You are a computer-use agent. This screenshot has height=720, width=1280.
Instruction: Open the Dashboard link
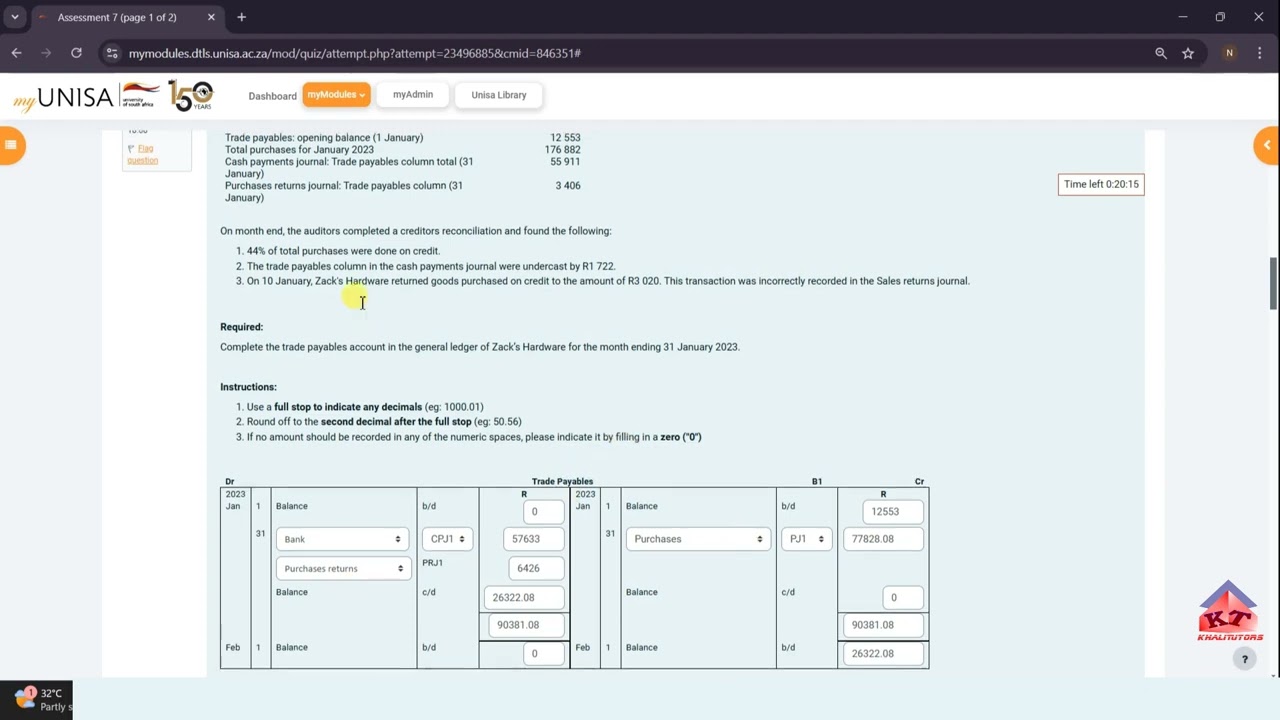coord(272,96)
